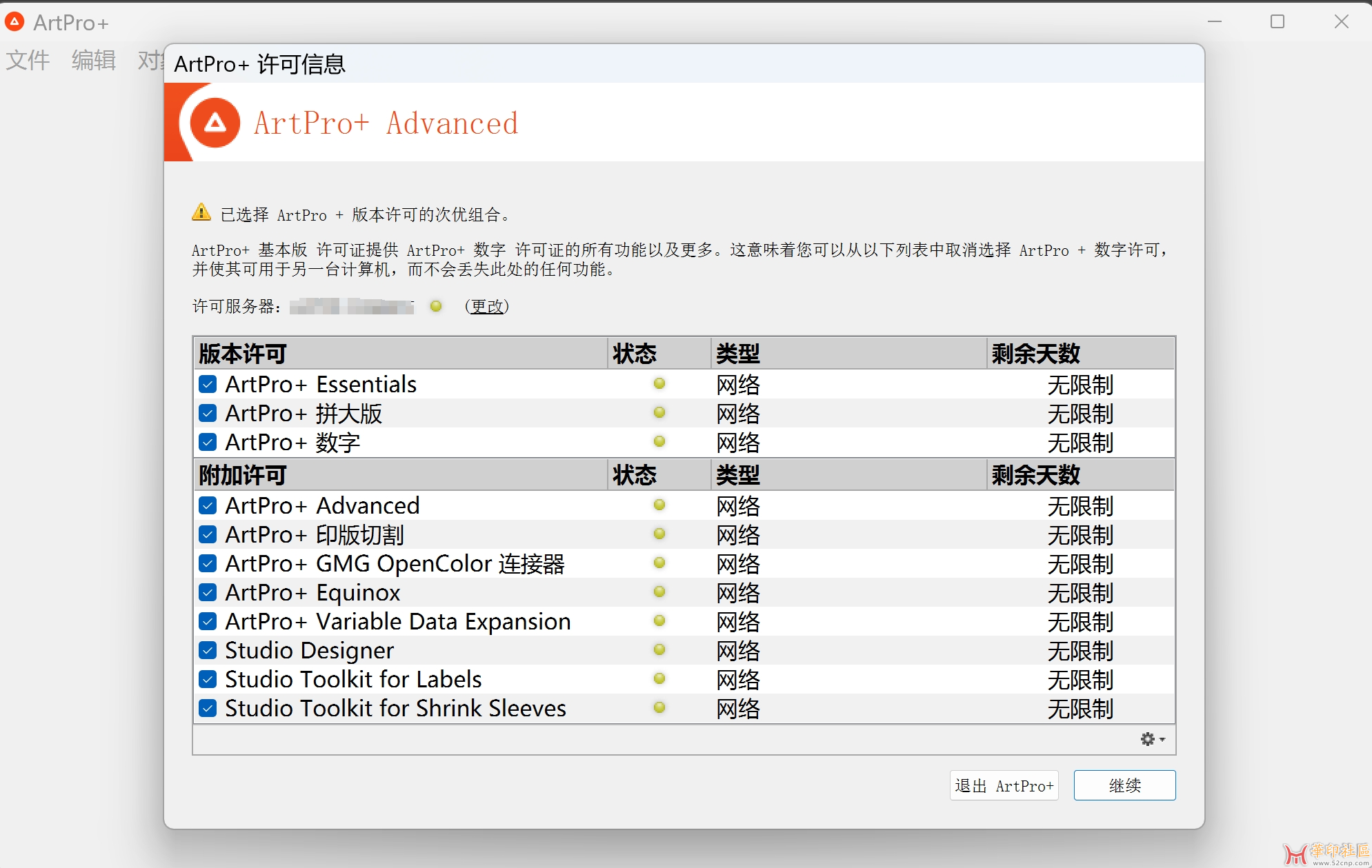1372x868 pixels.
Task: Minimize the ArtPro+ main window
Action: (x=1215, y=22)
